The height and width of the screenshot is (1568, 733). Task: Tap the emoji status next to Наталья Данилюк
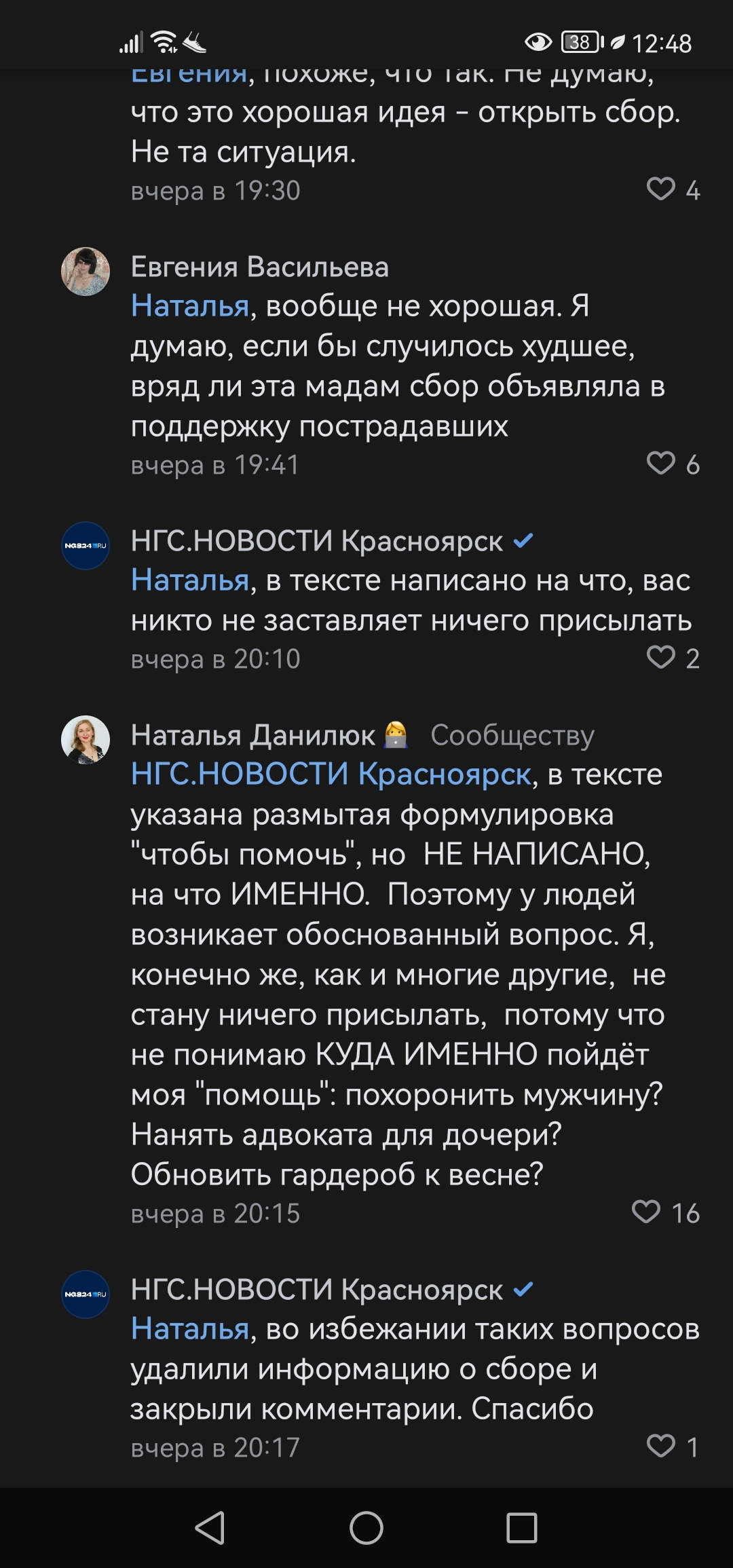[x=396, y=735]
